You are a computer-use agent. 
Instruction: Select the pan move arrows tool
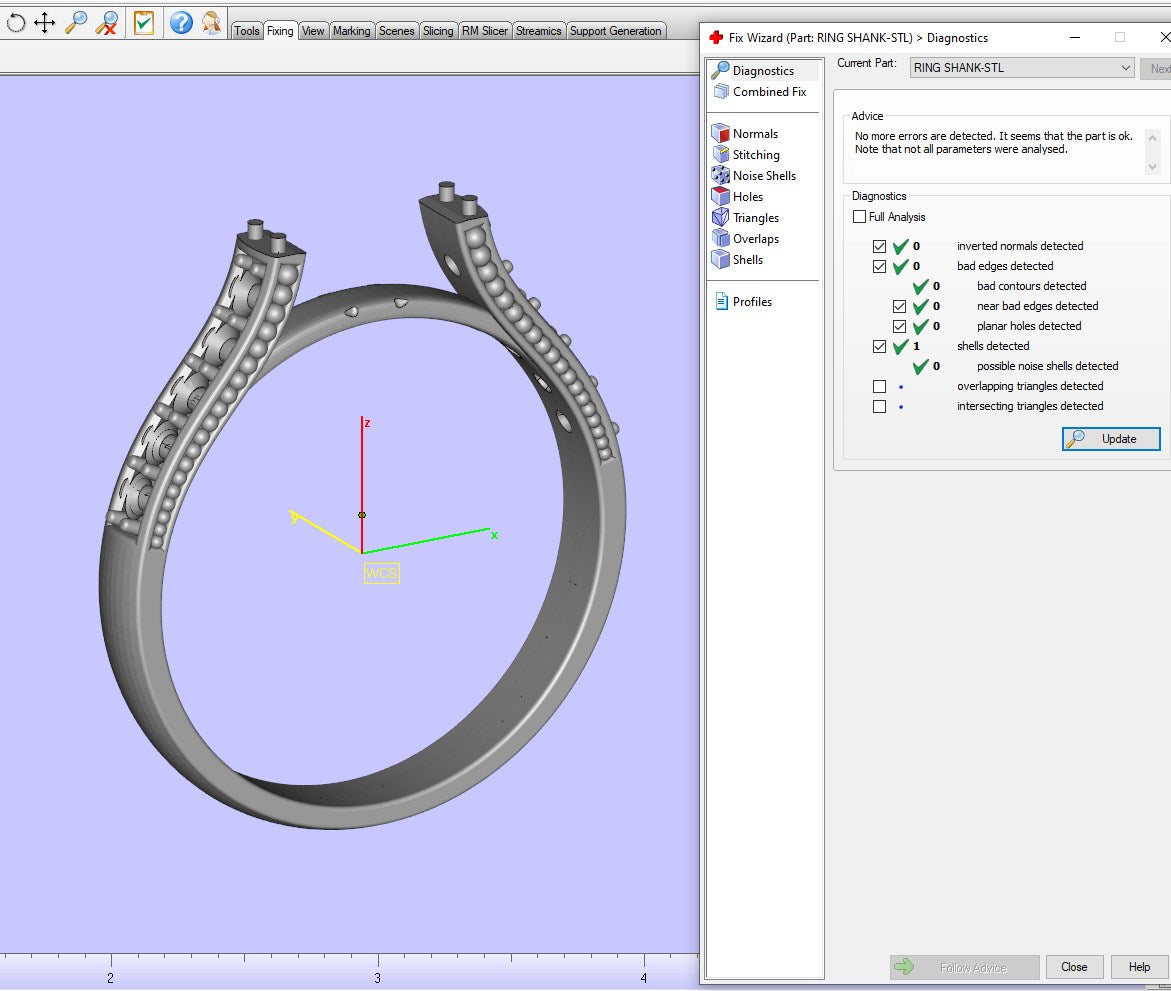[45, 22]
